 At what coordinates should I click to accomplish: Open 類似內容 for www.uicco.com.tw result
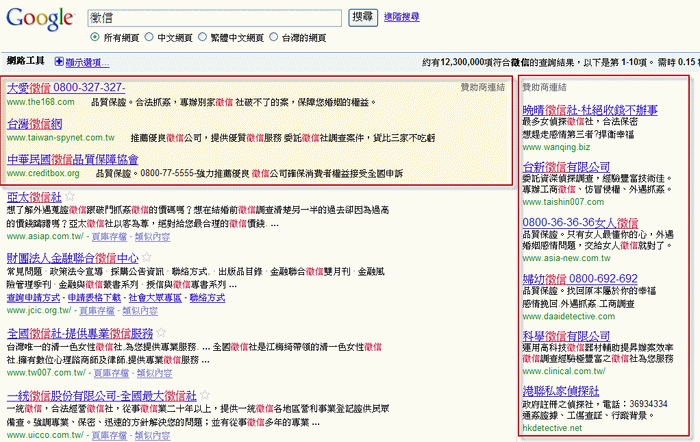click(x=152, y=435)
